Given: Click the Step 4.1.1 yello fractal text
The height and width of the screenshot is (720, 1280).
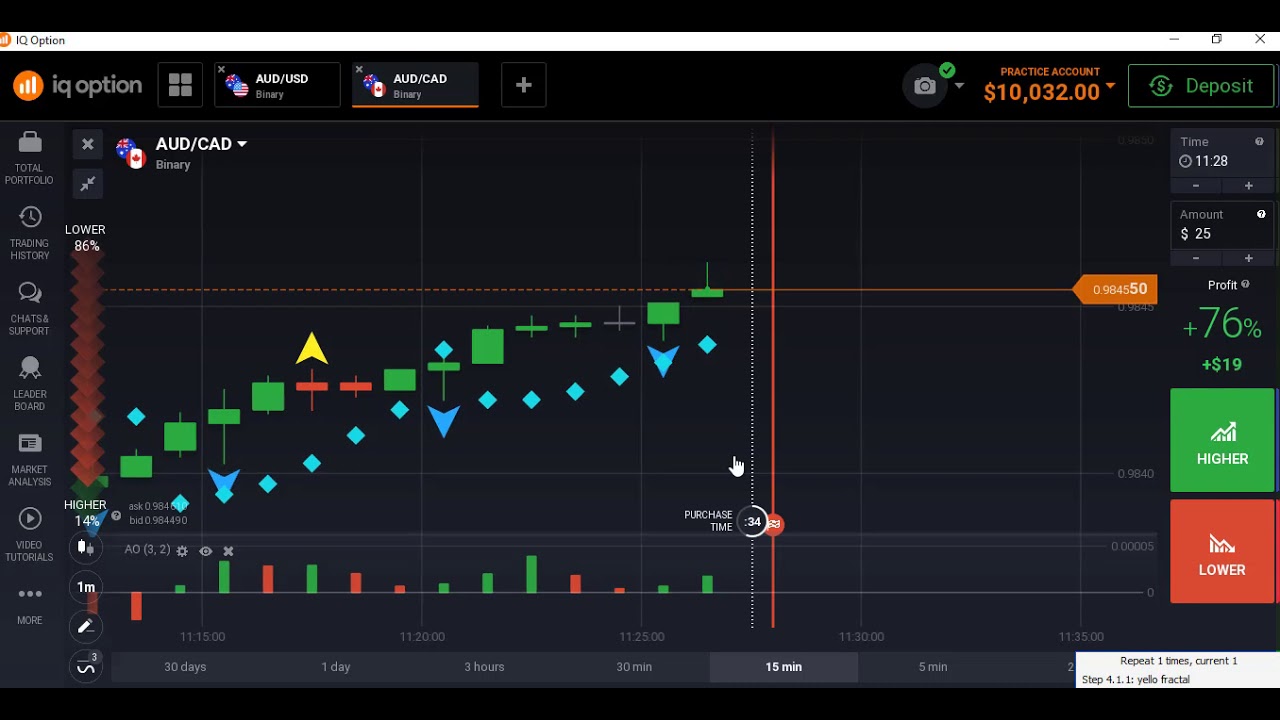Looking at the screenshot, I should click(x=1136, y=680).
